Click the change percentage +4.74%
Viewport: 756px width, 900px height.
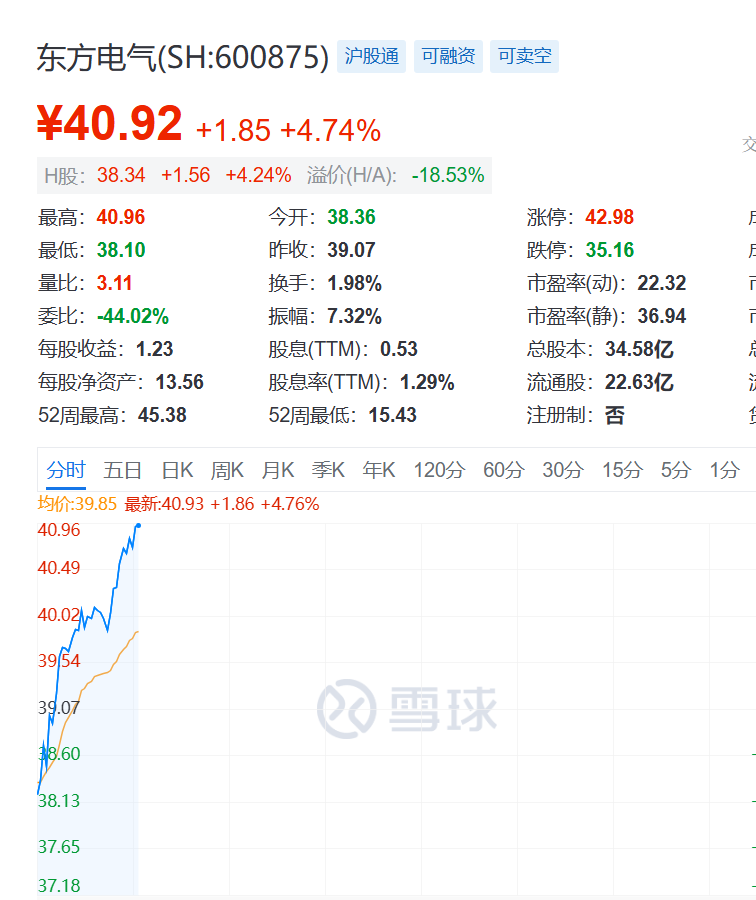coord(331,130)
